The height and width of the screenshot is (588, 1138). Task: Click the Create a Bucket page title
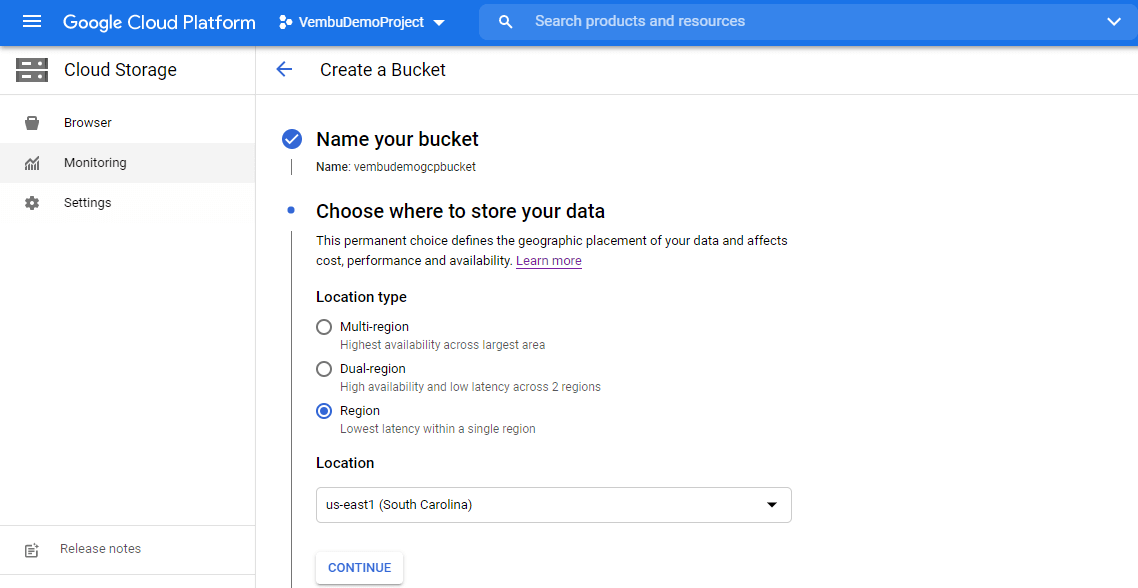383,70
